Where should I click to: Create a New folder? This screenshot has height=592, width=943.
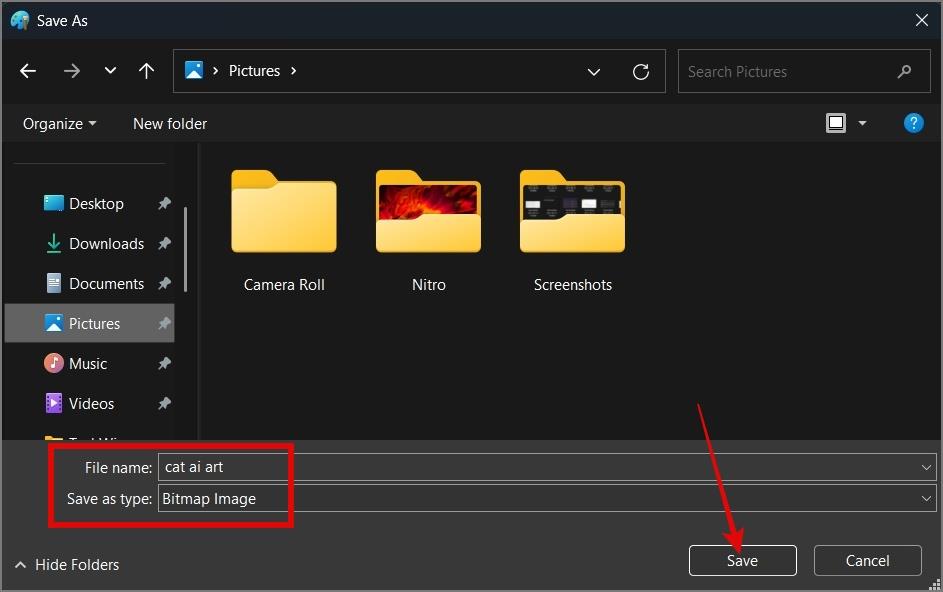(x=170, y=124)
